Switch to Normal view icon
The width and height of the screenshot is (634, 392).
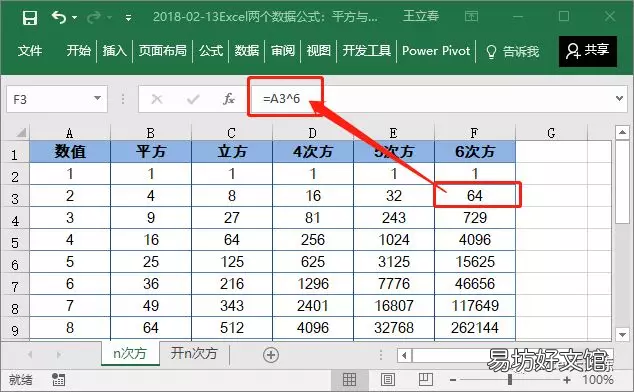[349, 379]
